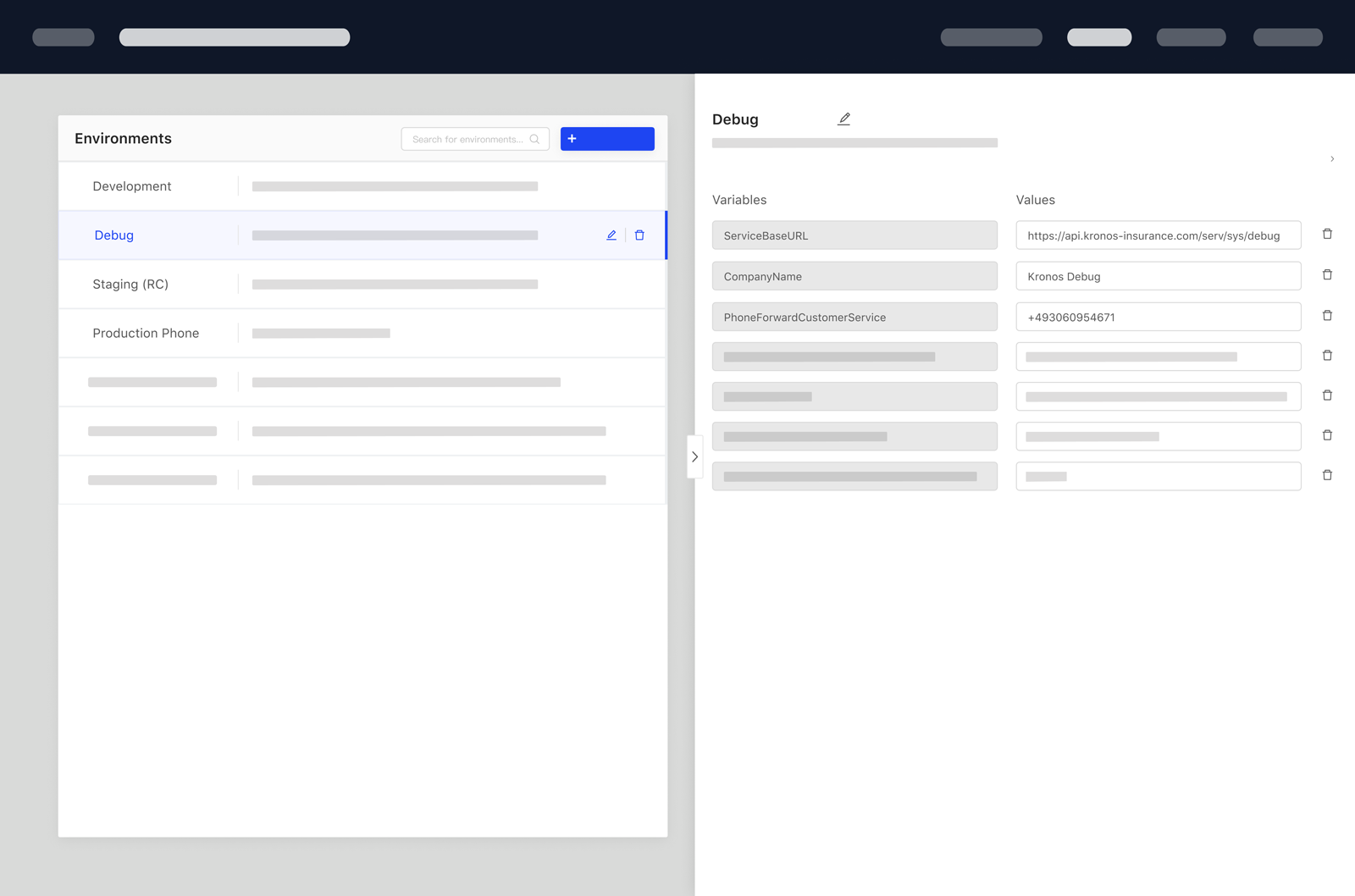Delete the ServiceBaseURL variable
Screen dimensions: 1355x896
click(1327, 234)
